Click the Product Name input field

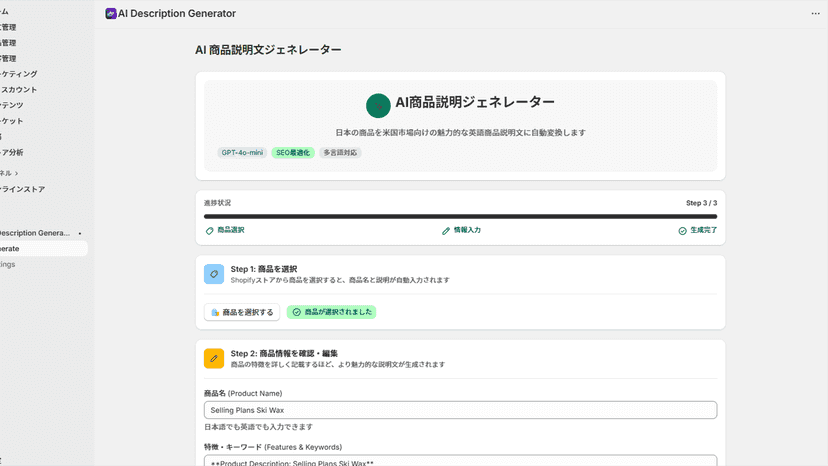460,410
